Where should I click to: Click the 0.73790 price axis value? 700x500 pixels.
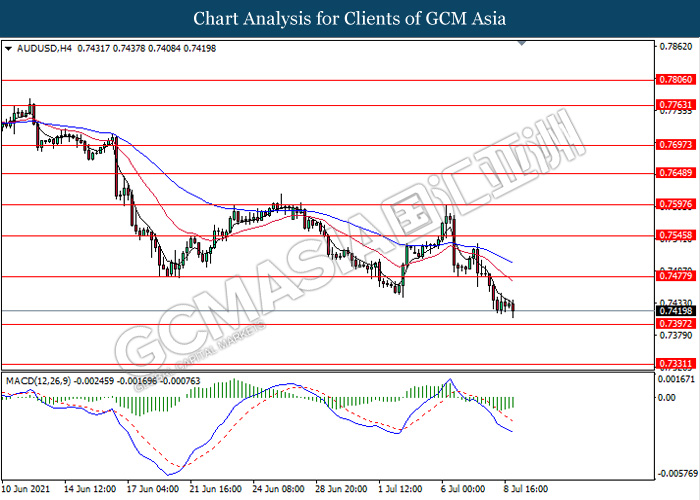pyautogui.click(x=676, y=335)
